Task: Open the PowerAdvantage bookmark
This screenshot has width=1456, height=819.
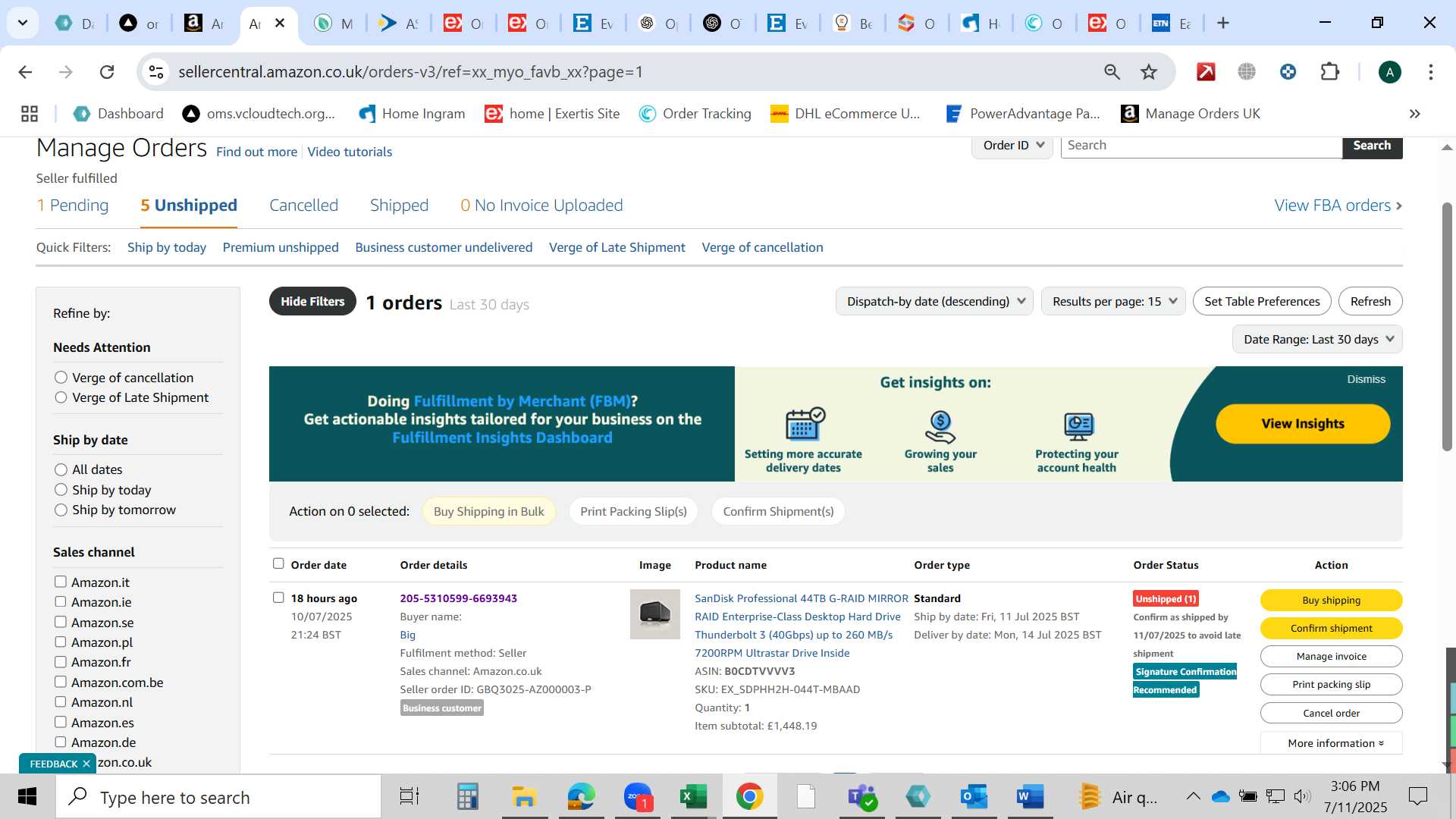Action: pyautogui.click(x=1022, y=114)
